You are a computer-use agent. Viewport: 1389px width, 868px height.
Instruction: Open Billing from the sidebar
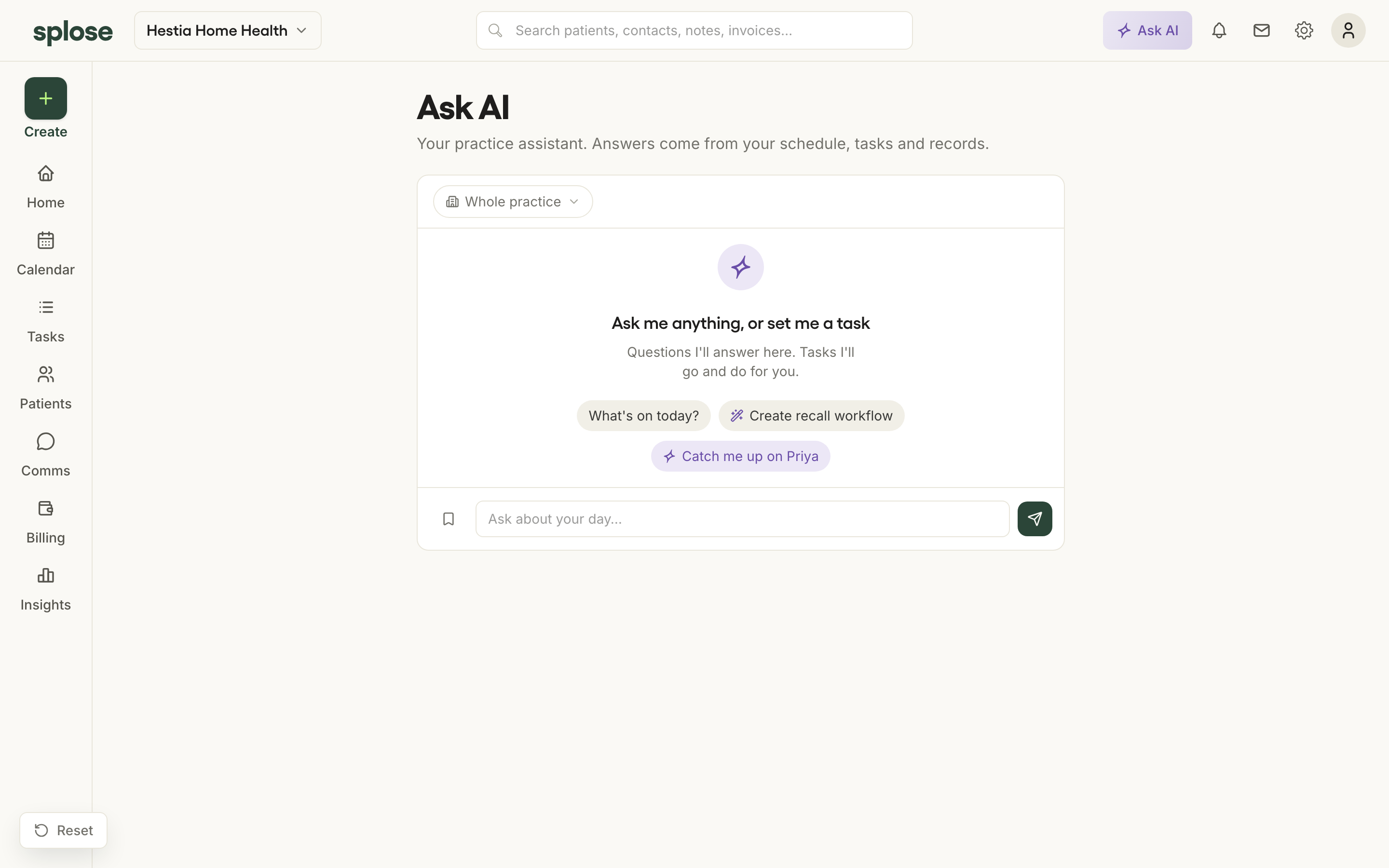[x=46, y=522]
